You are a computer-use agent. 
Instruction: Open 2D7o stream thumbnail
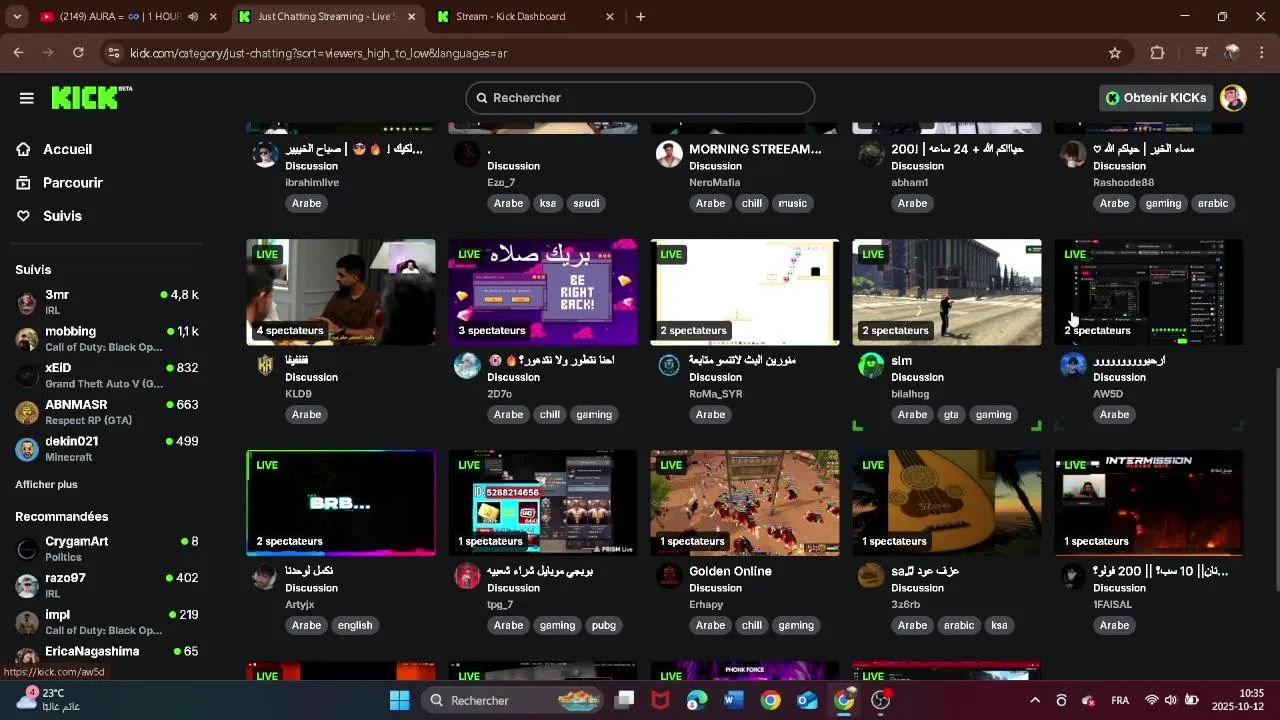[x=543, y=292]
